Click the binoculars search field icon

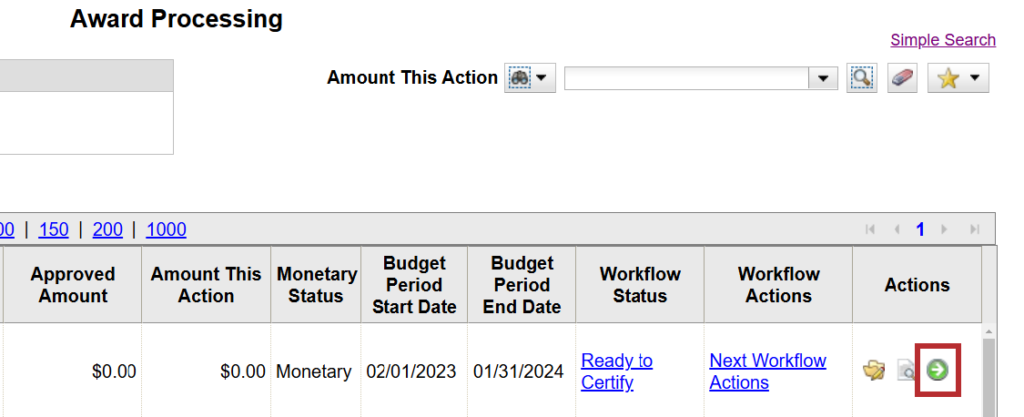[520, 78]
